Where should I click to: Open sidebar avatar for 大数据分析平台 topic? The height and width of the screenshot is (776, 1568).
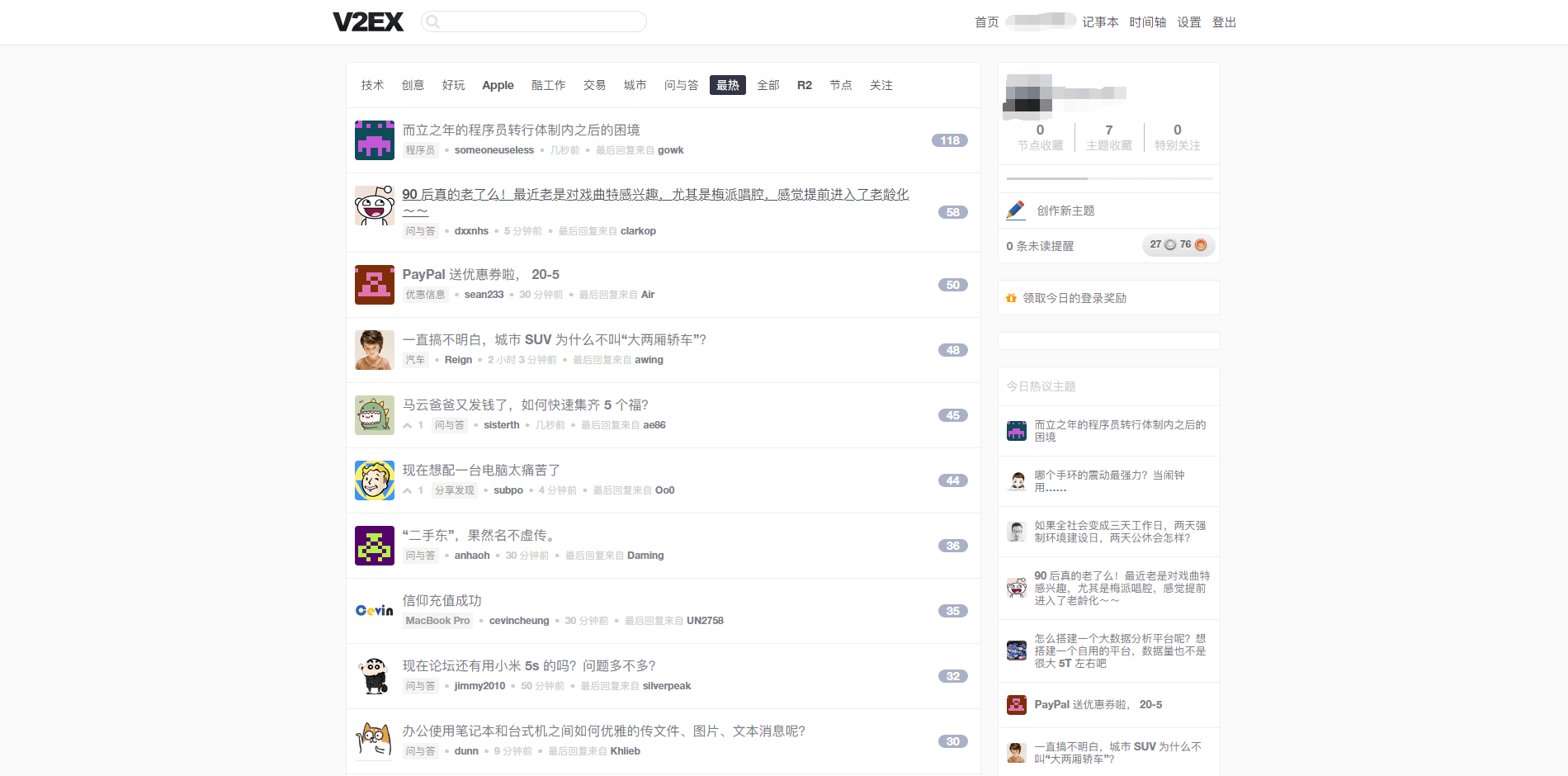click(x=1017, y=651)
